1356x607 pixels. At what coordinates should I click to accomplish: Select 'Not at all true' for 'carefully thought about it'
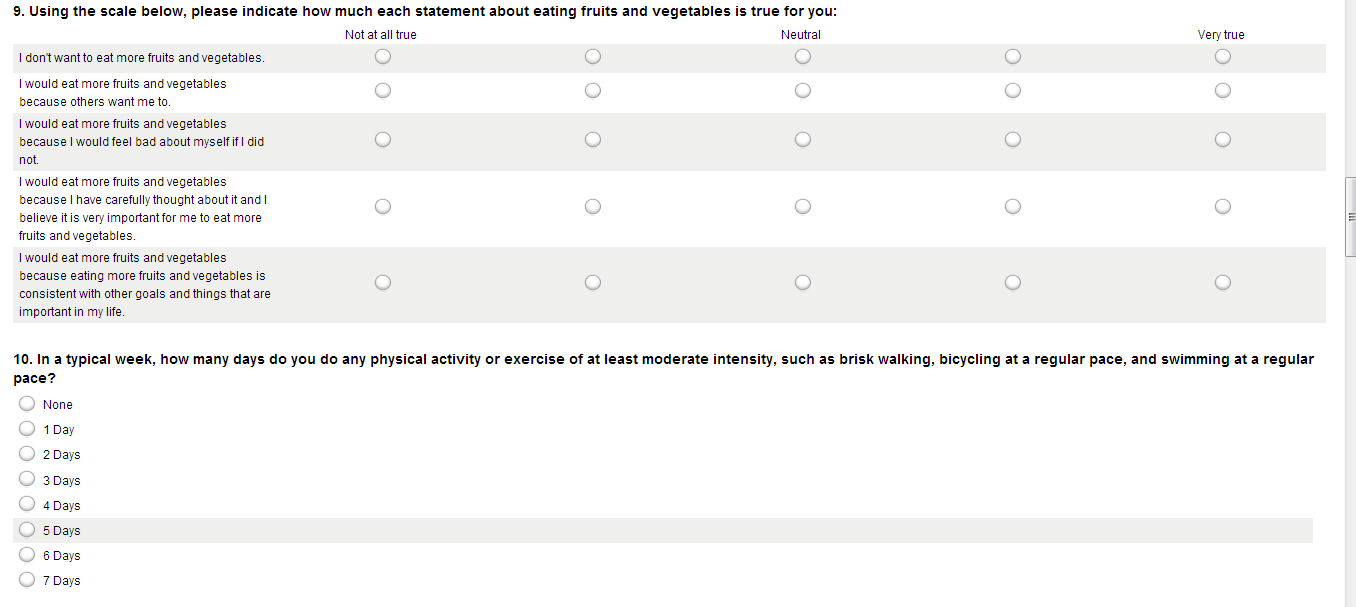pyautogui.click(x=382, y=207)
